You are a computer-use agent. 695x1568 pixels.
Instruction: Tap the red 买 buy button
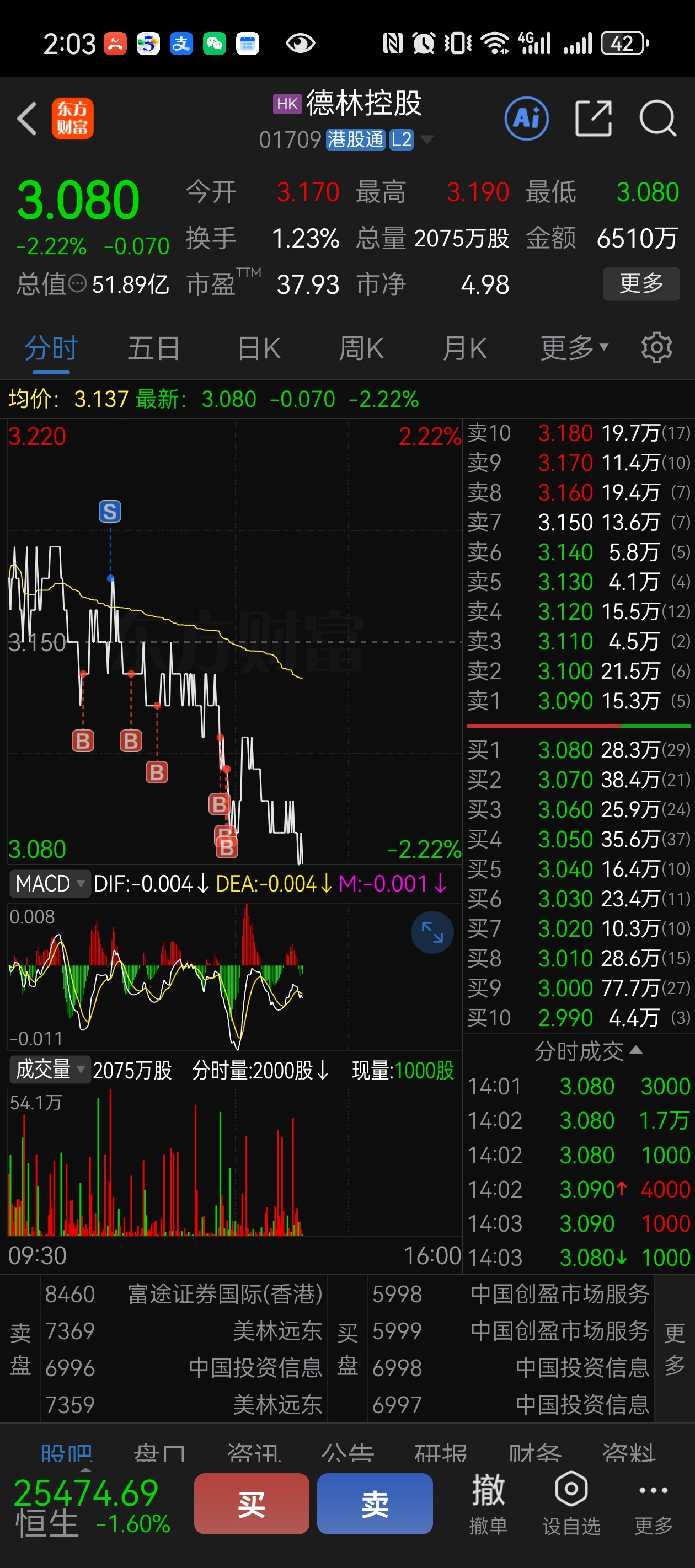coord(252,1503)
